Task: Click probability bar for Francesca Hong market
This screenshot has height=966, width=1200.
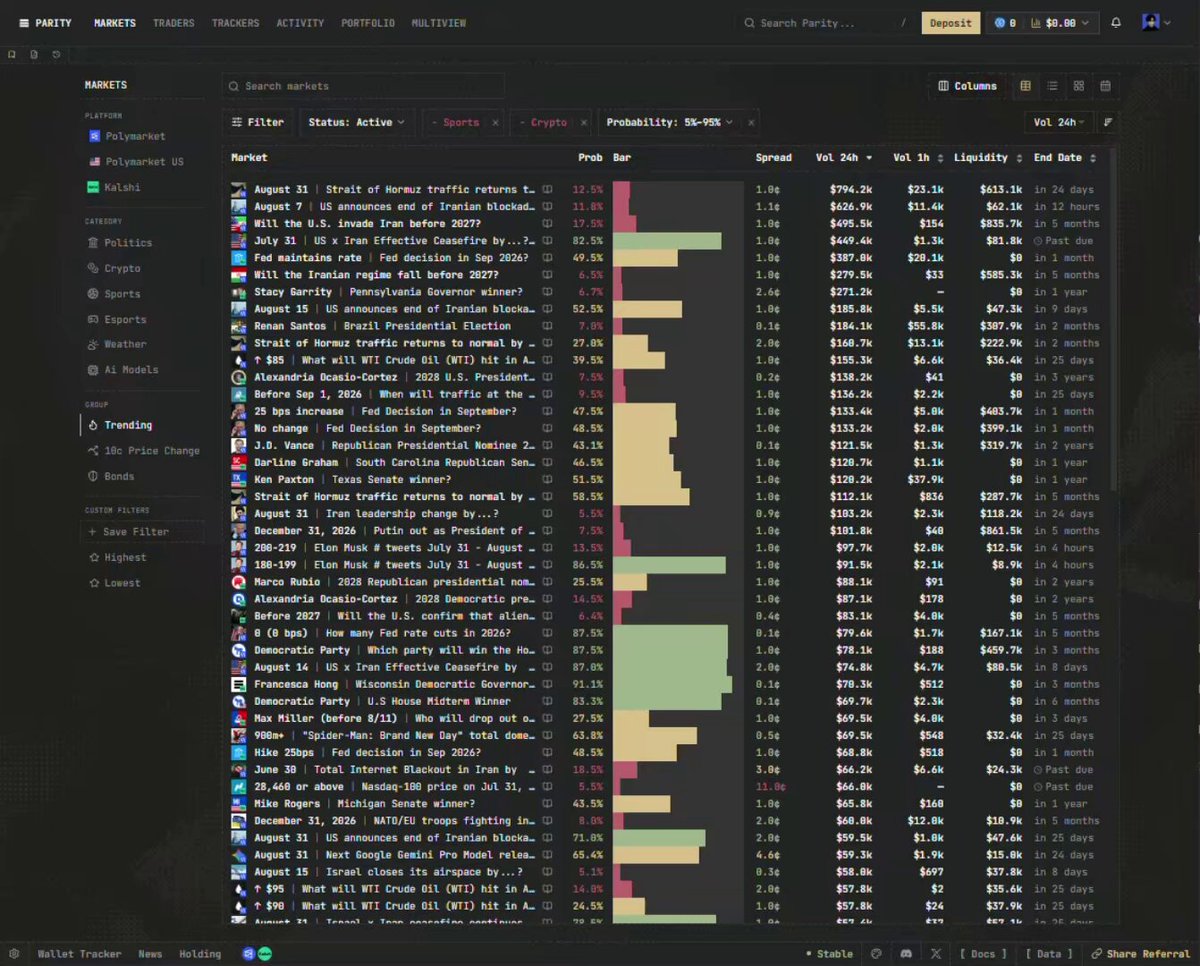Action: click(672, 684)
